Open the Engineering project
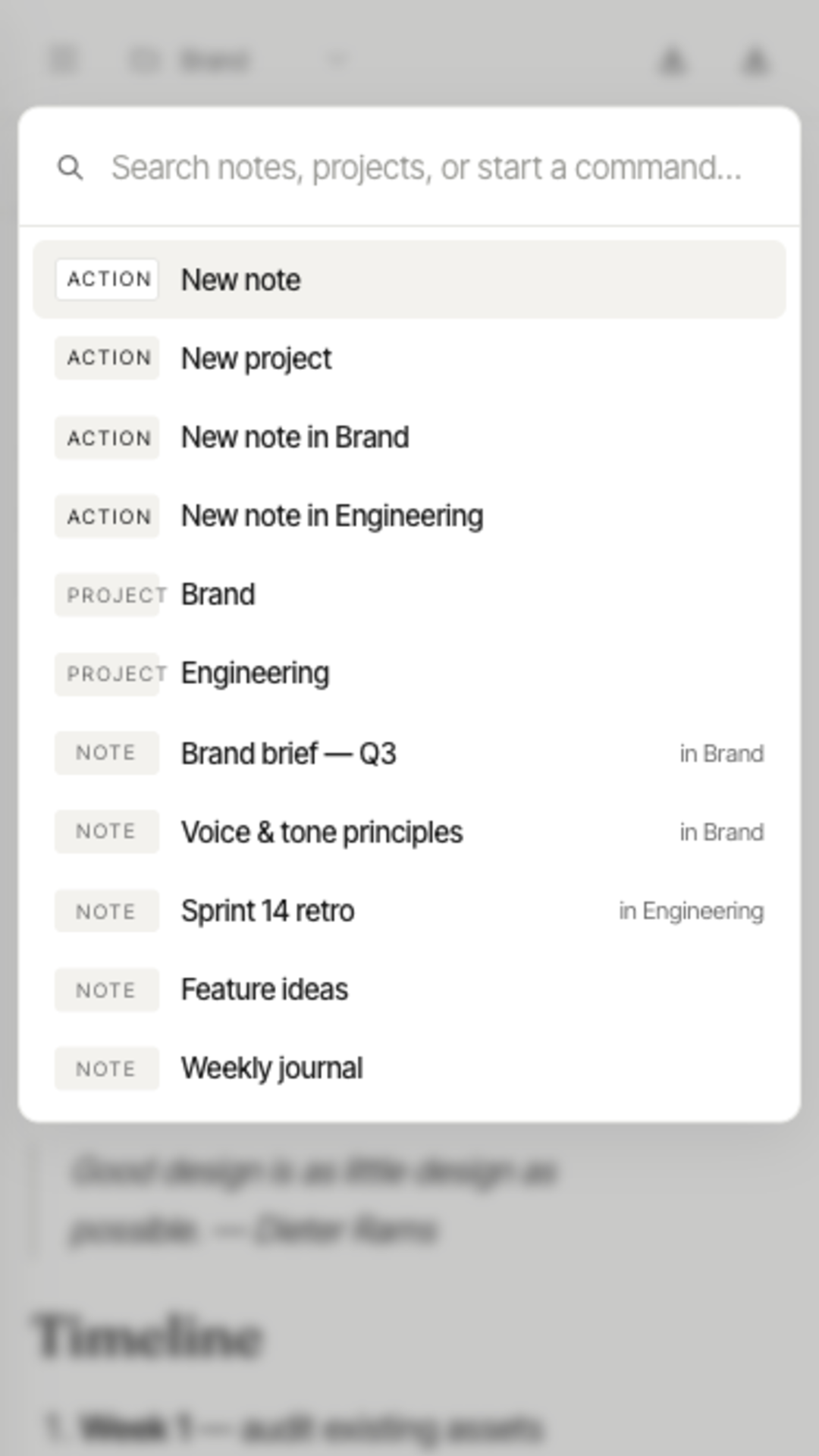 [255, 673]
